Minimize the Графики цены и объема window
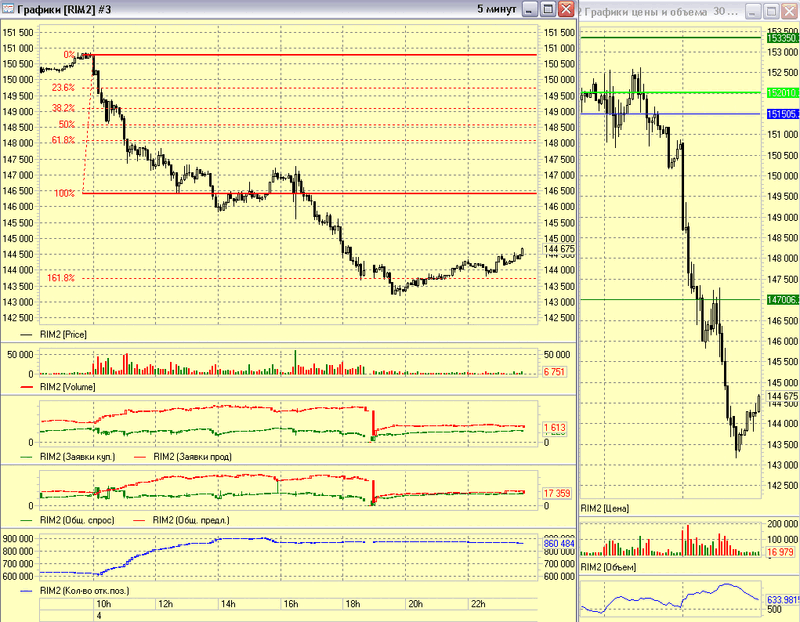This screenshot has width=800, height=622. pyautogui.click(x=754, y=11)
